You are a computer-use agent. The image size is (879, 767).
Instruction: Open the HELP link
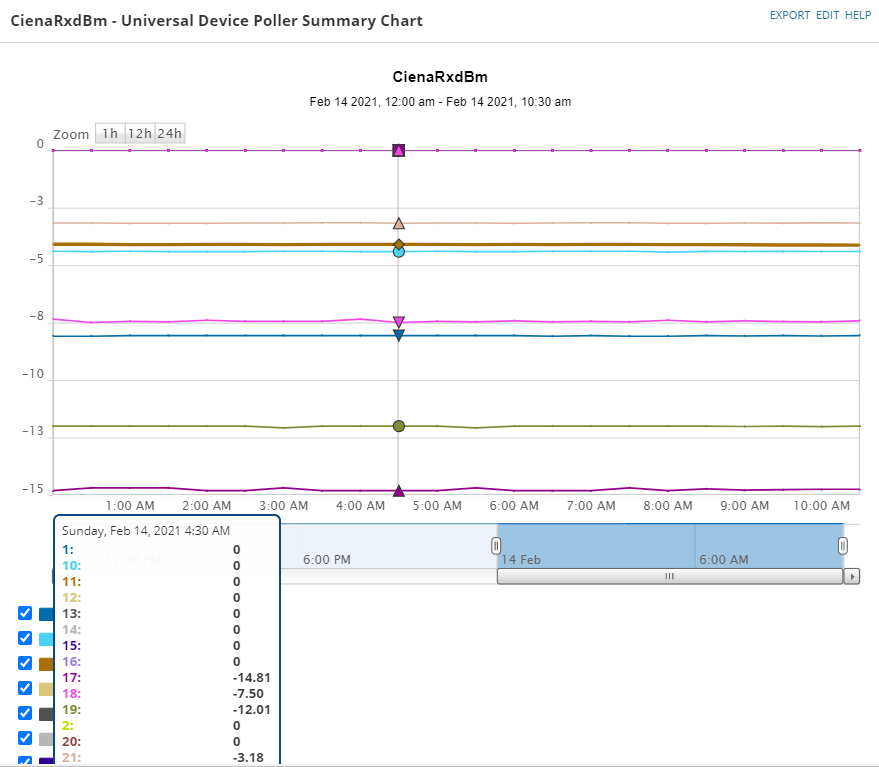pos(858,15)
